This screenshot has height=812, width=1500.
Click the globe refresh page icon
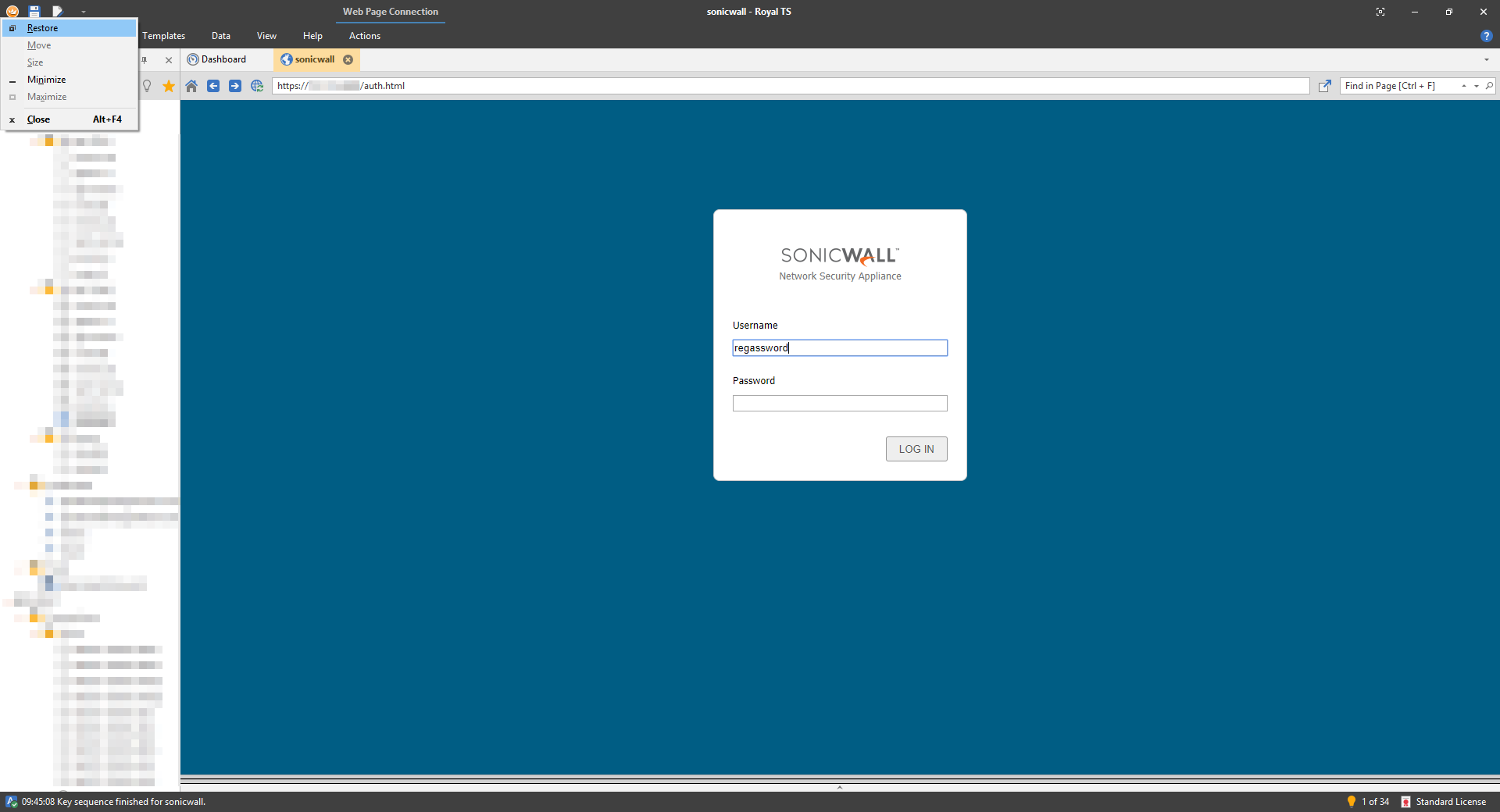pyautogui.click(x=257, y=86)
